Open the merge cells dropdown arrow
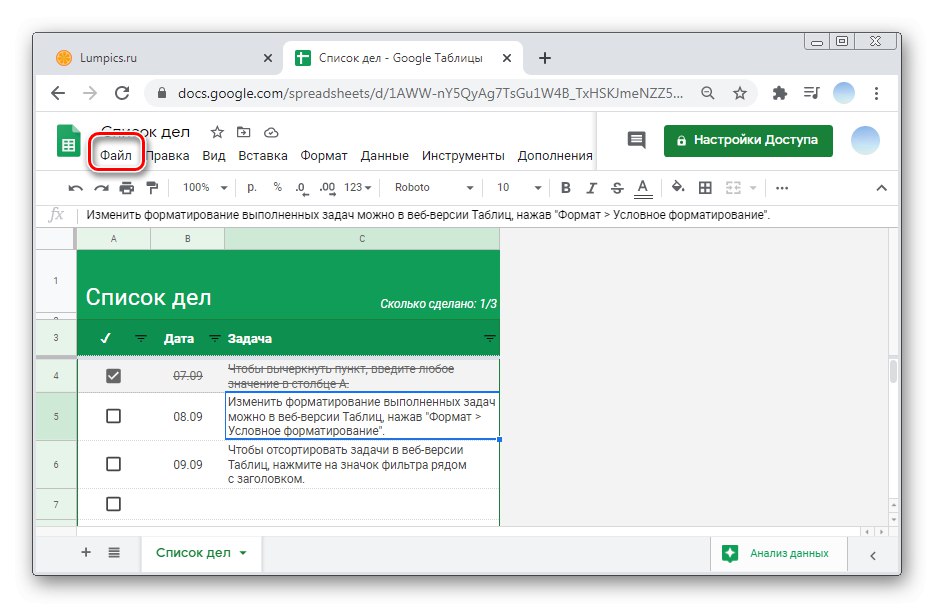Screen dimensions: 934x608 coord(753,188)
